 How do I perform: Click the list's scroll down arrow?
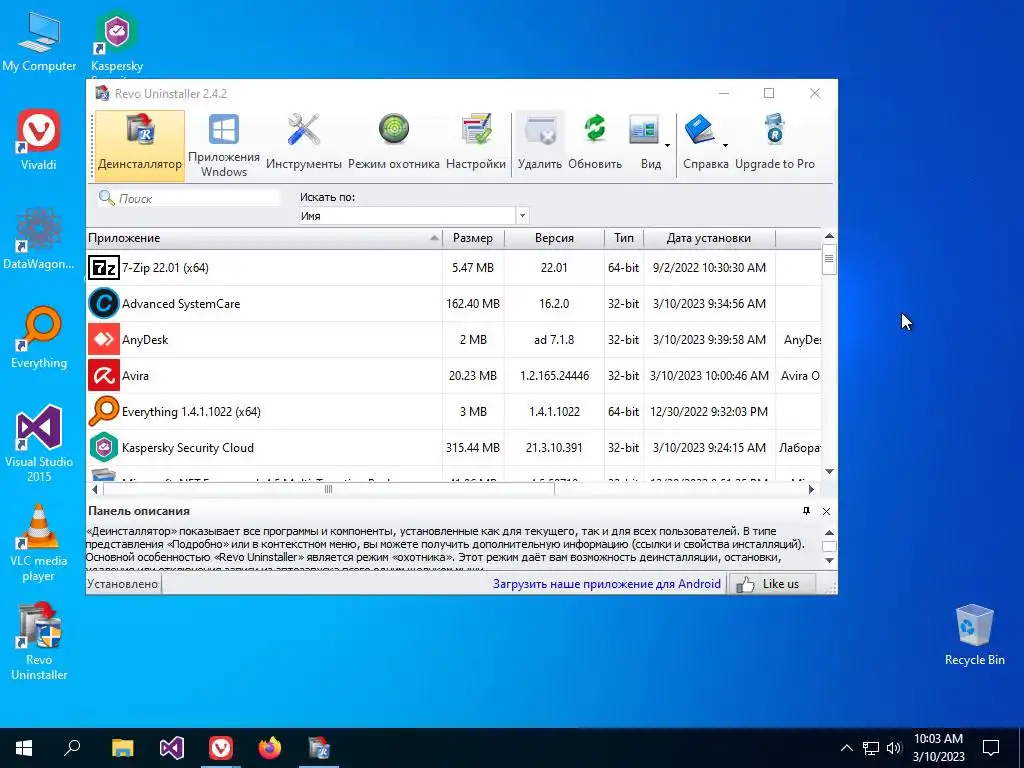[829, 471]
